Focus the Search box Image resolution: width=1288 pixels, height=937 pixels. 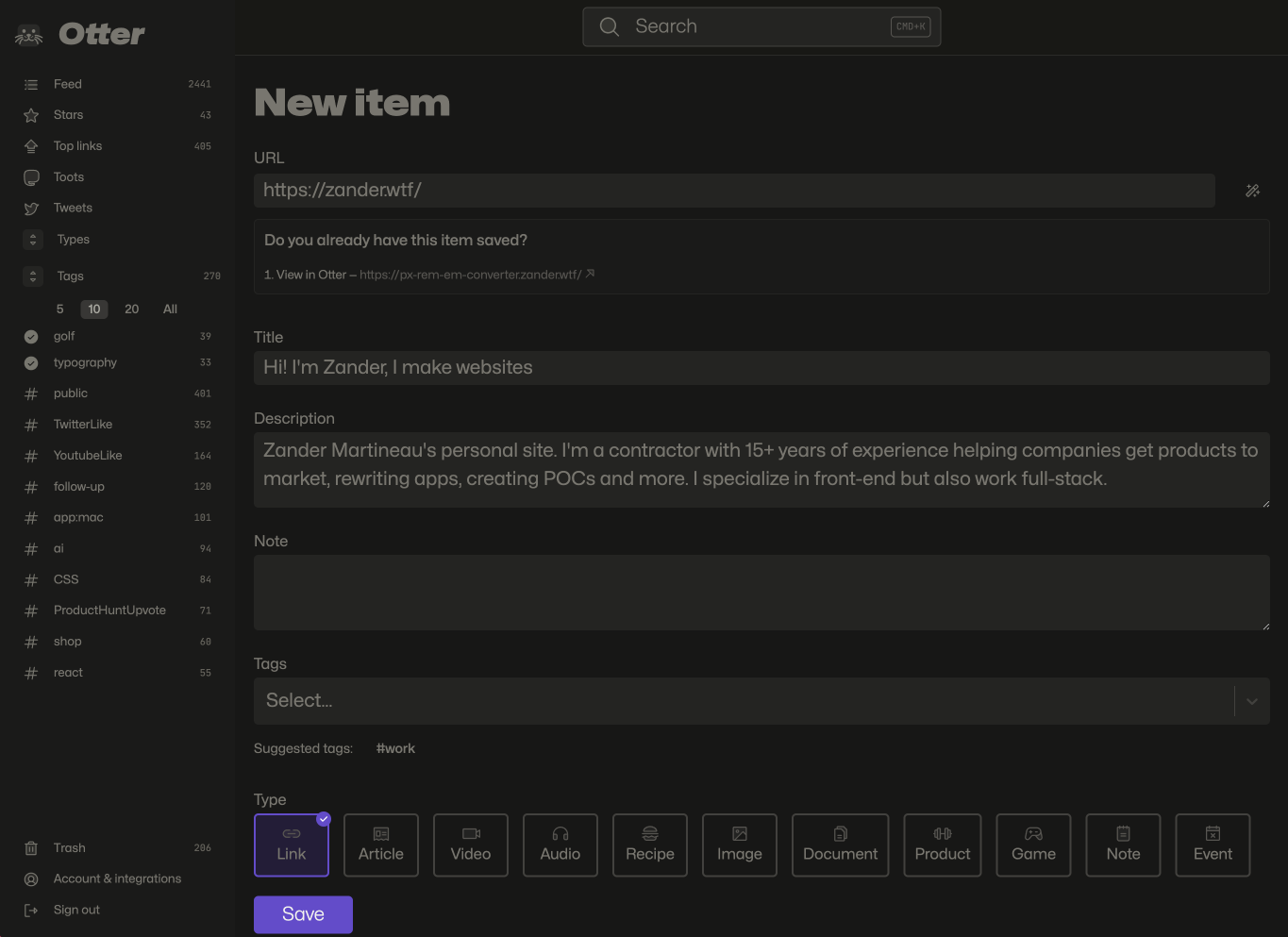point(761,26)
